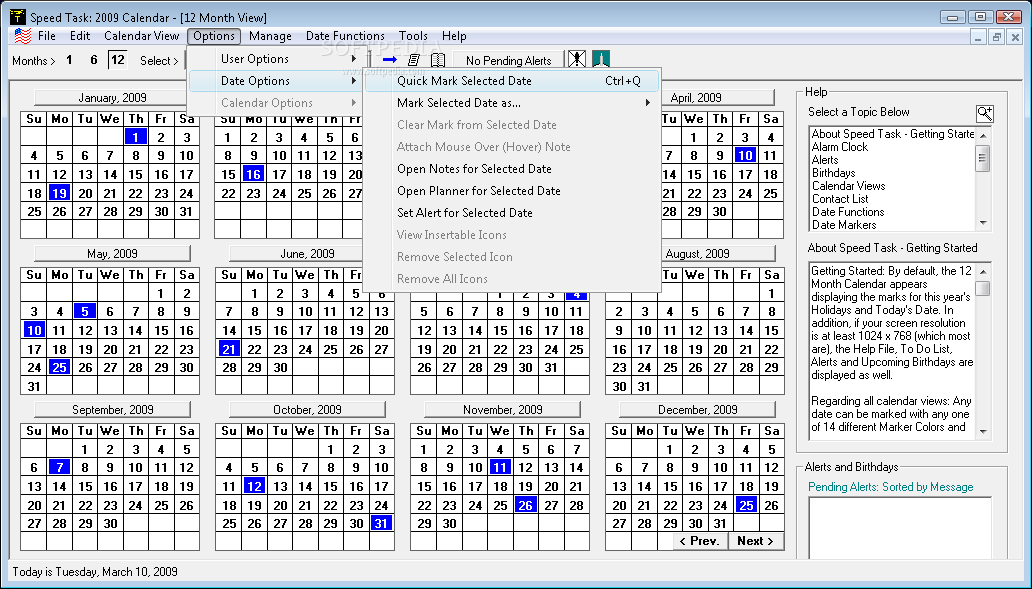Click the Pending Alerts list box
Viewport: 1032px width, 589px height.
pyautogui.click(x=900, y=528)
